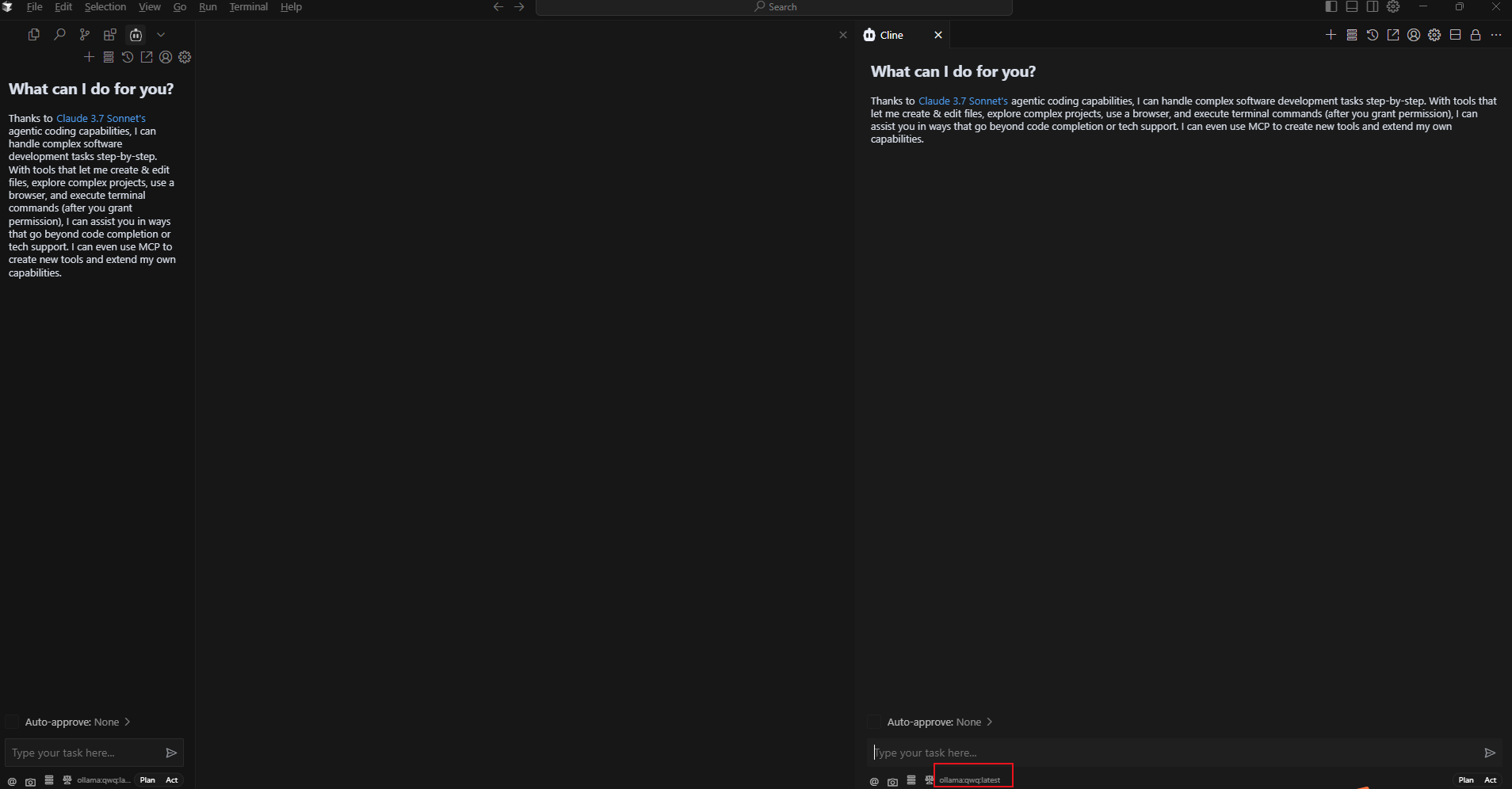1512x789 pixels.
Task: Click the lock icon in editor toolbar
Action: [x=1476, y=35]
